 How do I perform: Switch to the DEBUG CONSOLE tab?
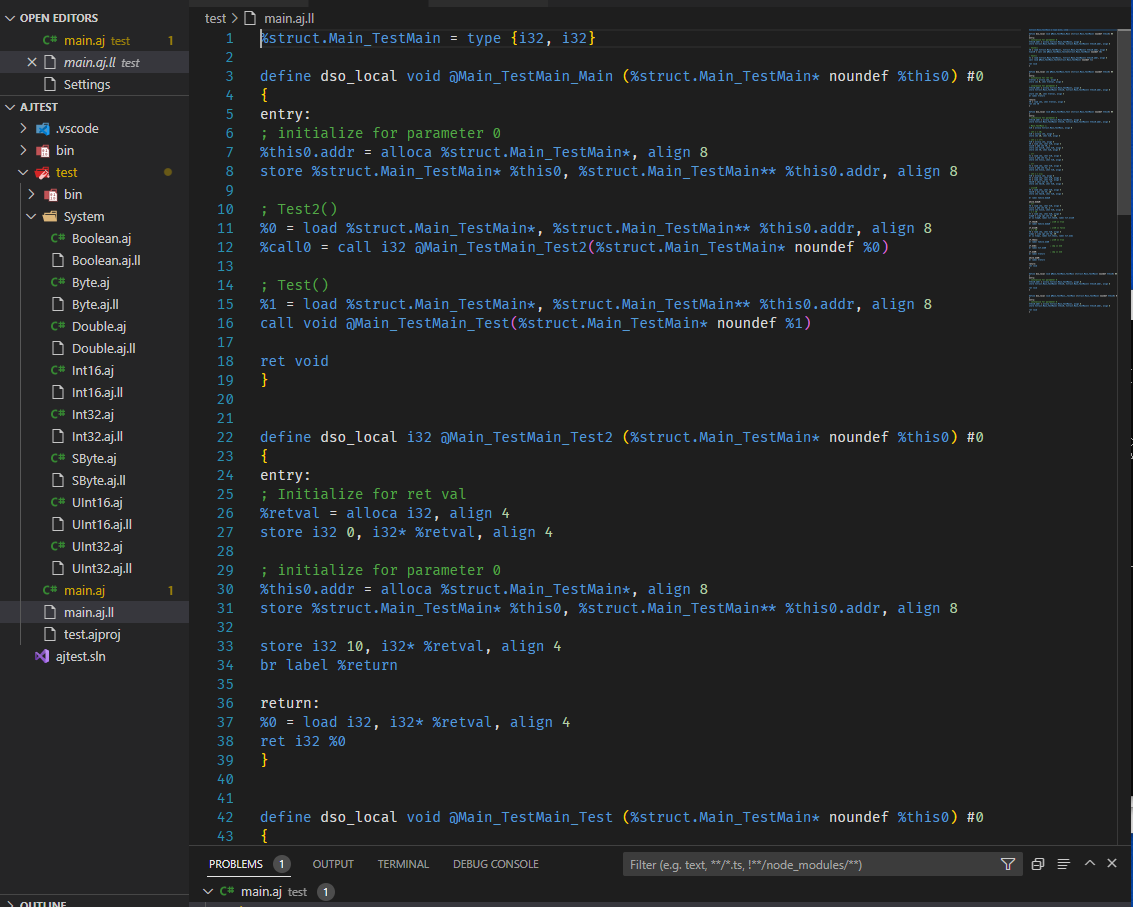tap(495, 864)
